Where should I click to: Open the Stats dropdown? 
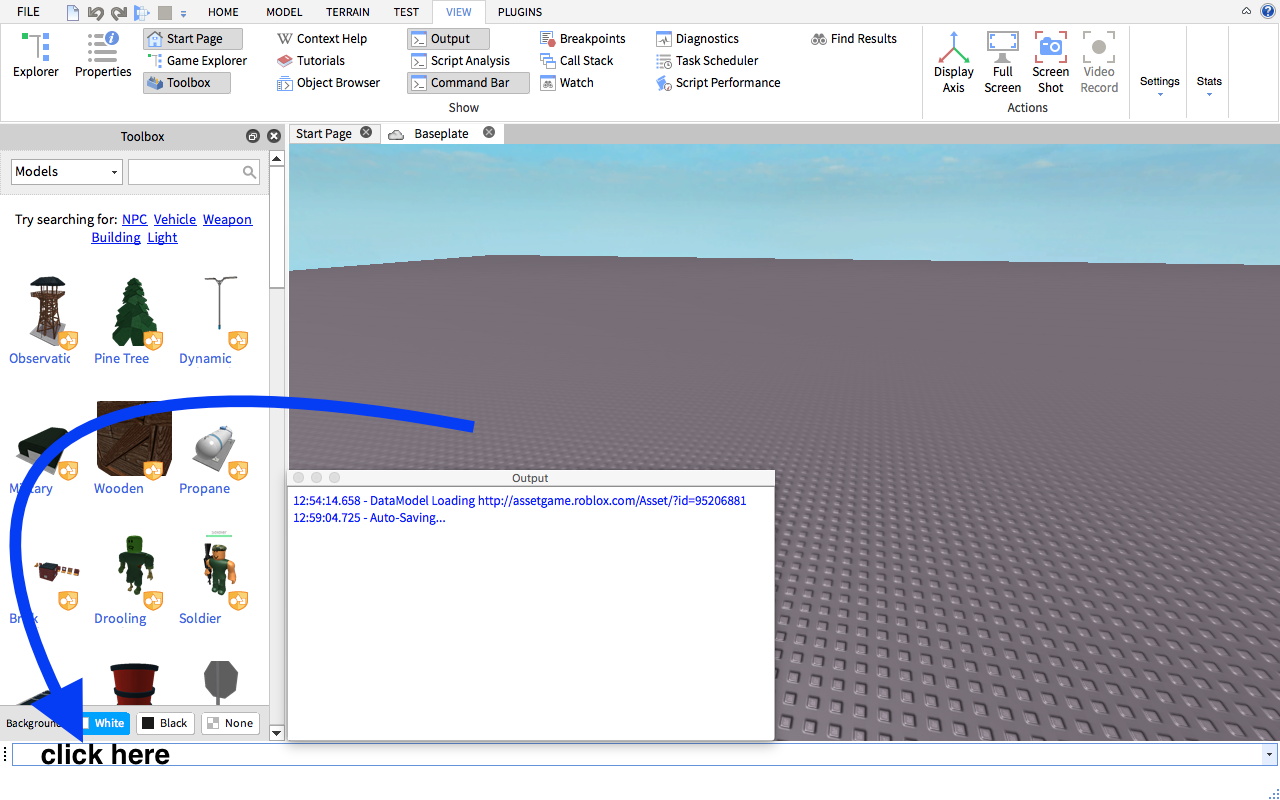pyautogui.click(x=1209, y=86)
